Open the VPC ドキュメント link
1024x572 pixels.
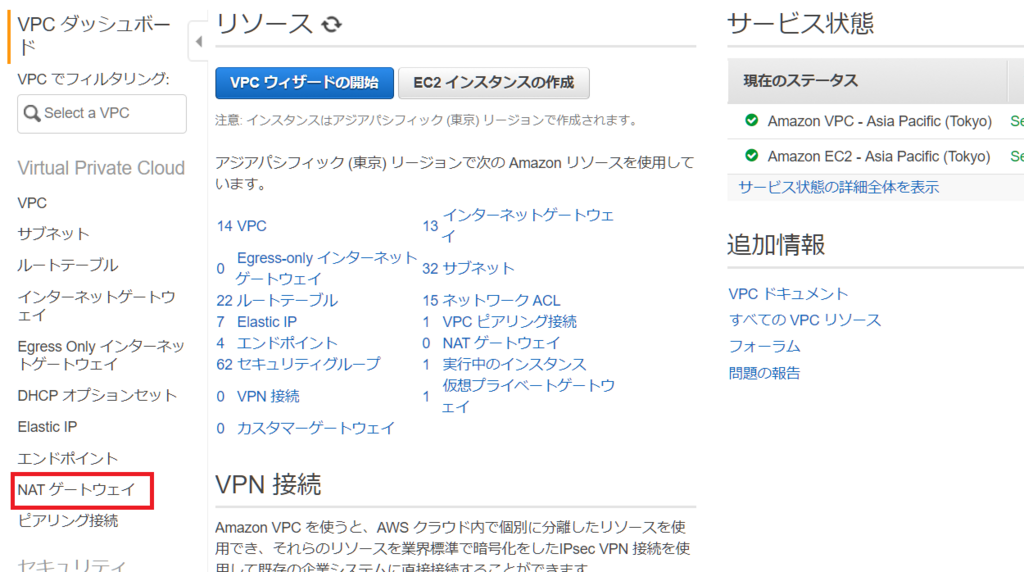pyautogui.click(x=788, y=294)
